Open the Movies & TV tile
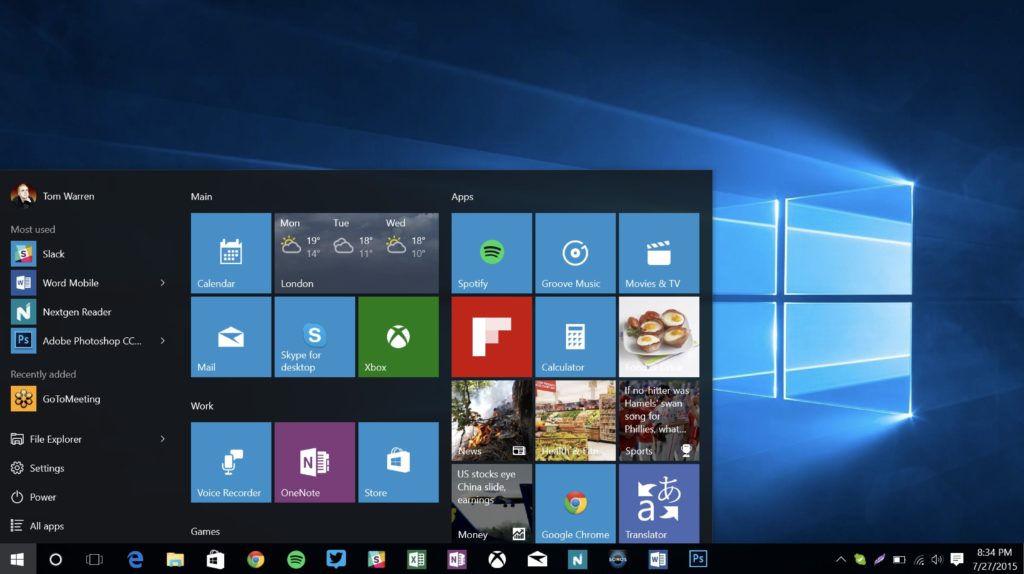The height and width of the screenshot is (574, 1024). click(x=658, y=253)
